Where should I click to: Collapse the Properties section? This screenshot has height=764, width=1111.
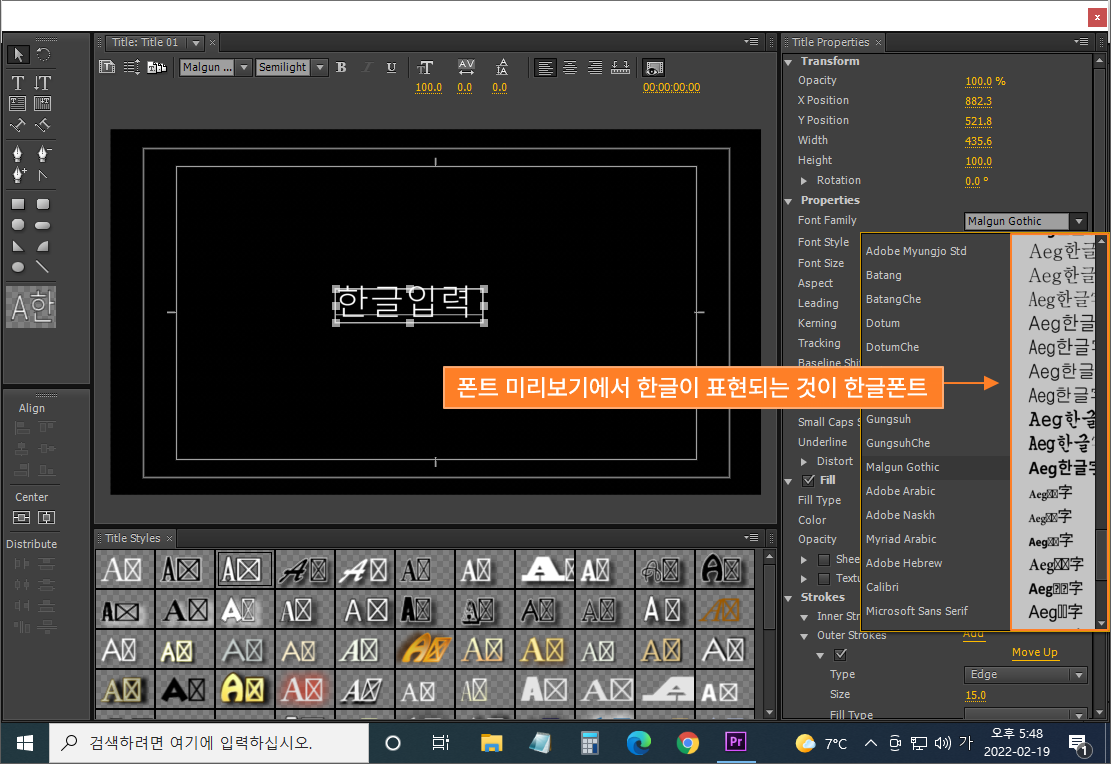(789, 201)
